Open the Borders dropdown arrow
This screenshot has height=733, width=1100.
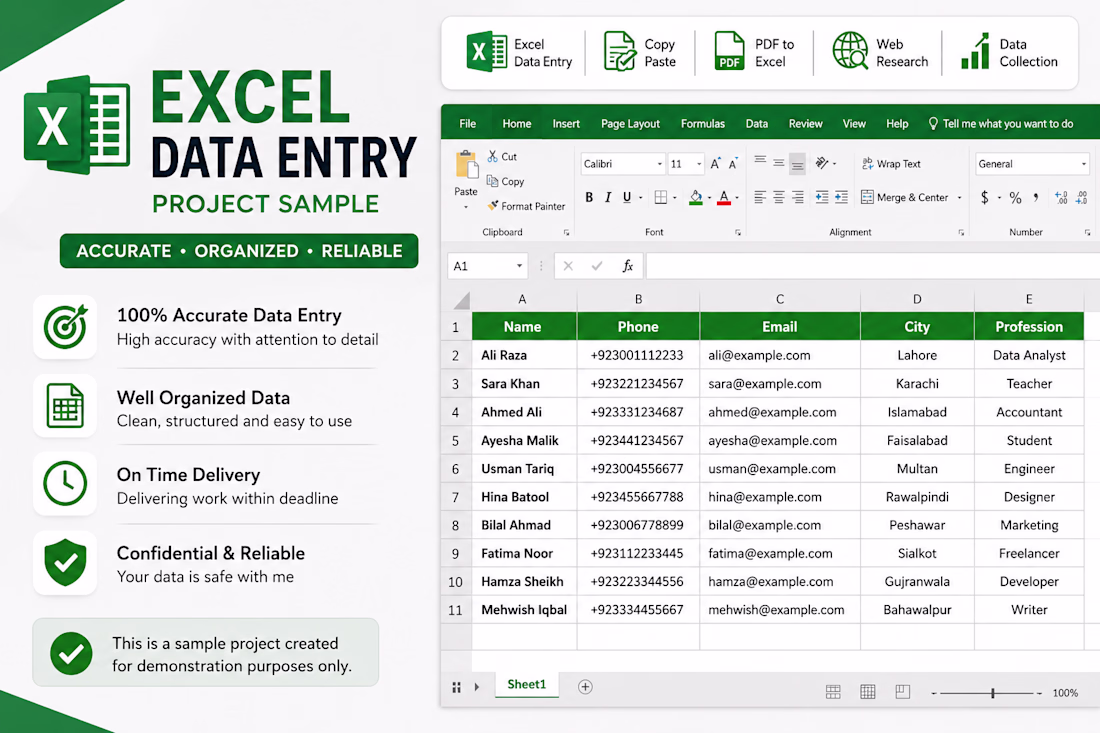click(675, 198)
